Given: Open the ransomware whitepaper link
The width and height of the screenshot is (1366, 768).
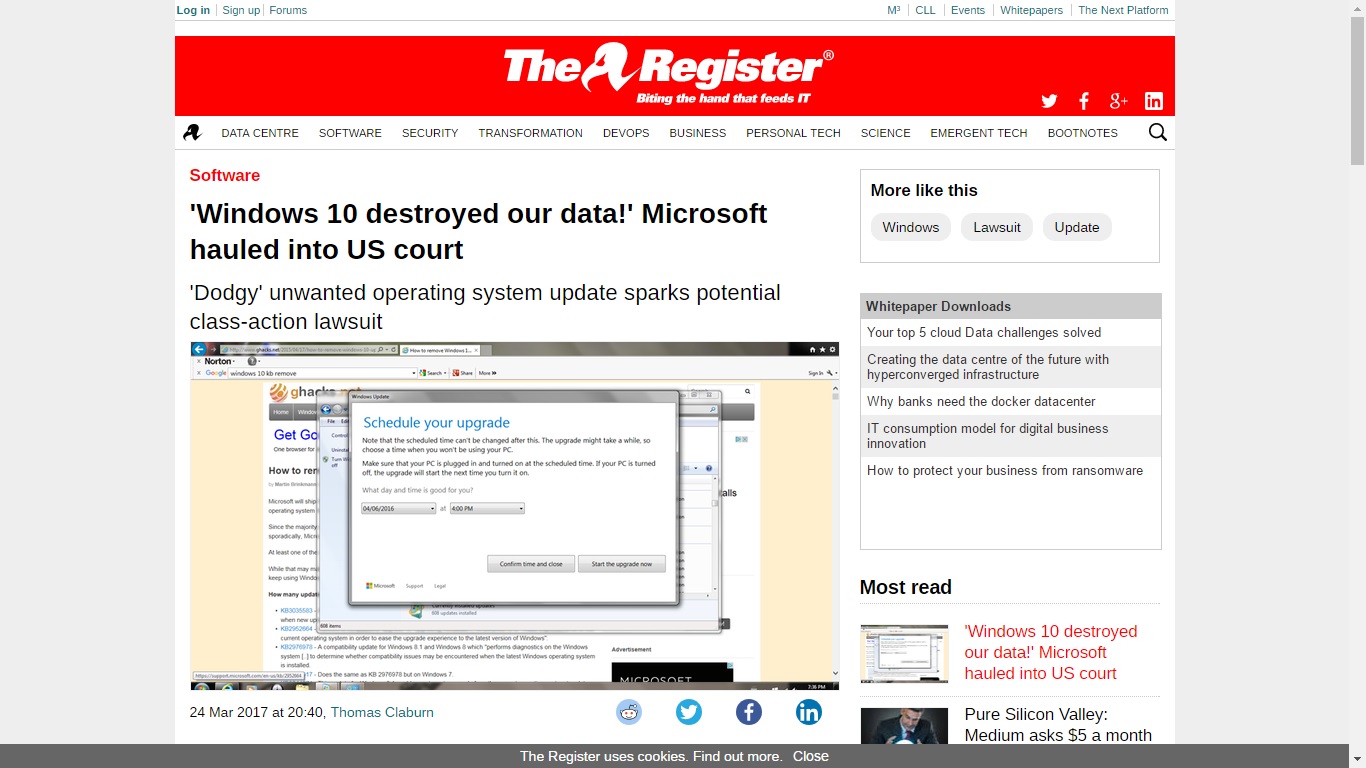Looking at the screenshot, I should pyautogui.click(x=1004, y=470).
